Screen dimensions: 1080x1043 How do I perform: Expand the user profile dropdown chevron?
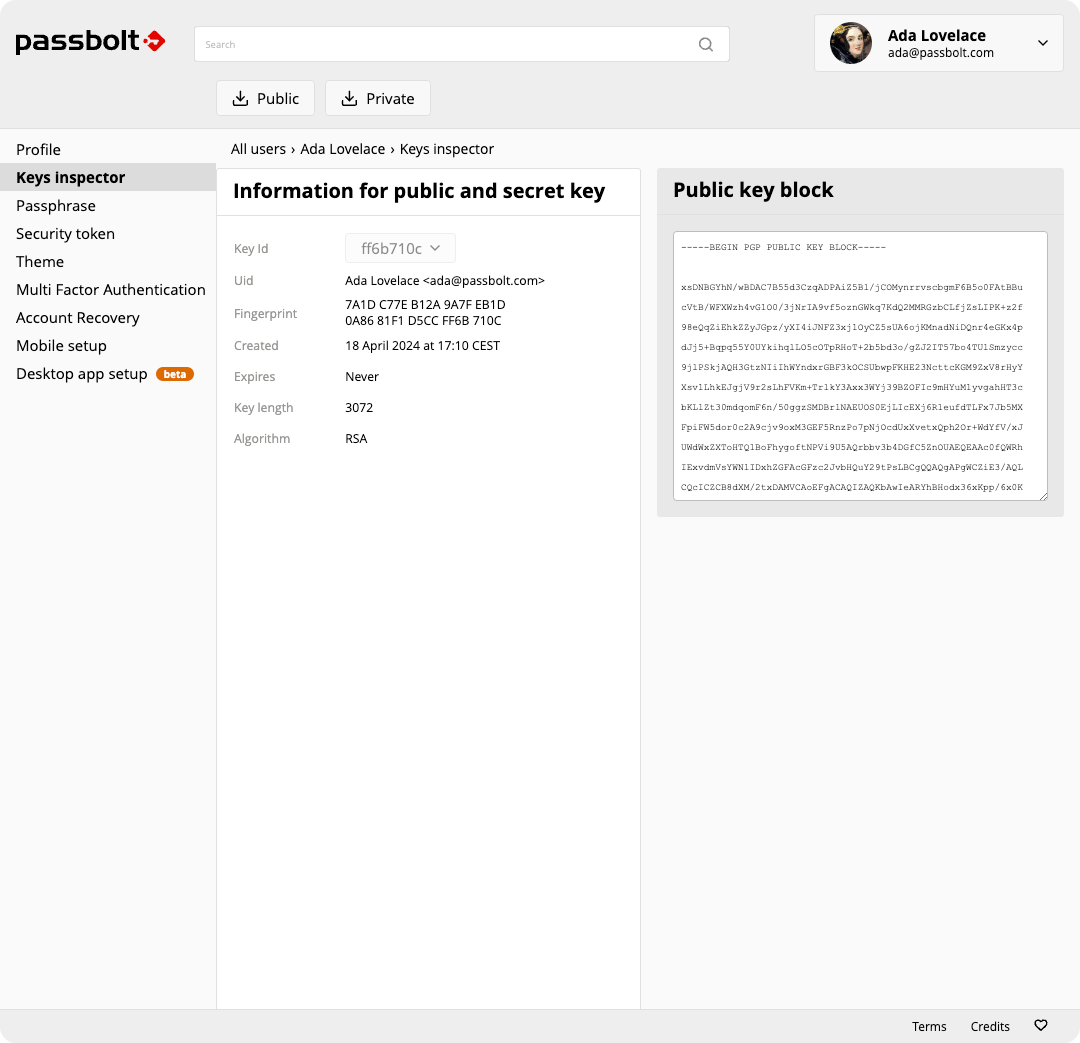pos(1043,43)
